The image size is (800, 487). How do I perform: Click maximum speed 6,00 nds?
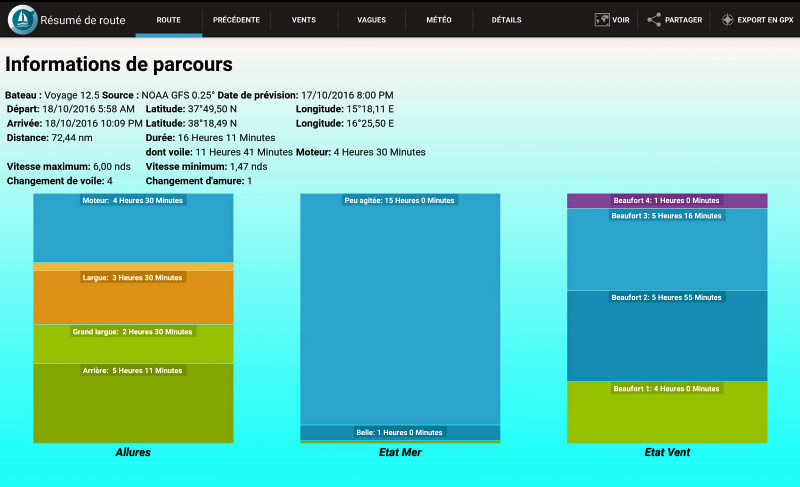(x=112, y=167)
